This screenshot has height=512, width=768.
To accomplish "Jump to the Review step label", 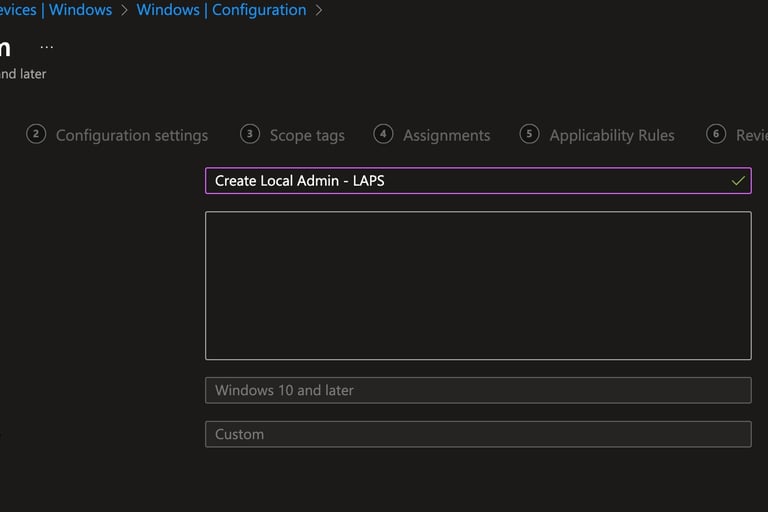I will [752, 135].
